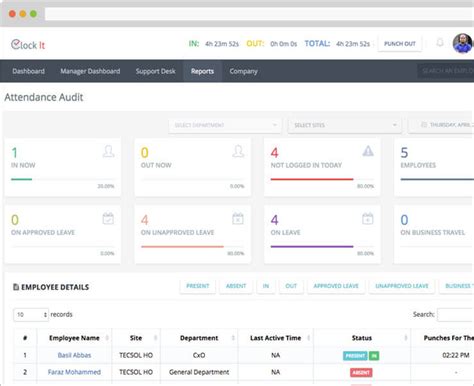Open the user profile avatar
The image size is (474, 386).
pyautogui.click(x=462, y=43)
